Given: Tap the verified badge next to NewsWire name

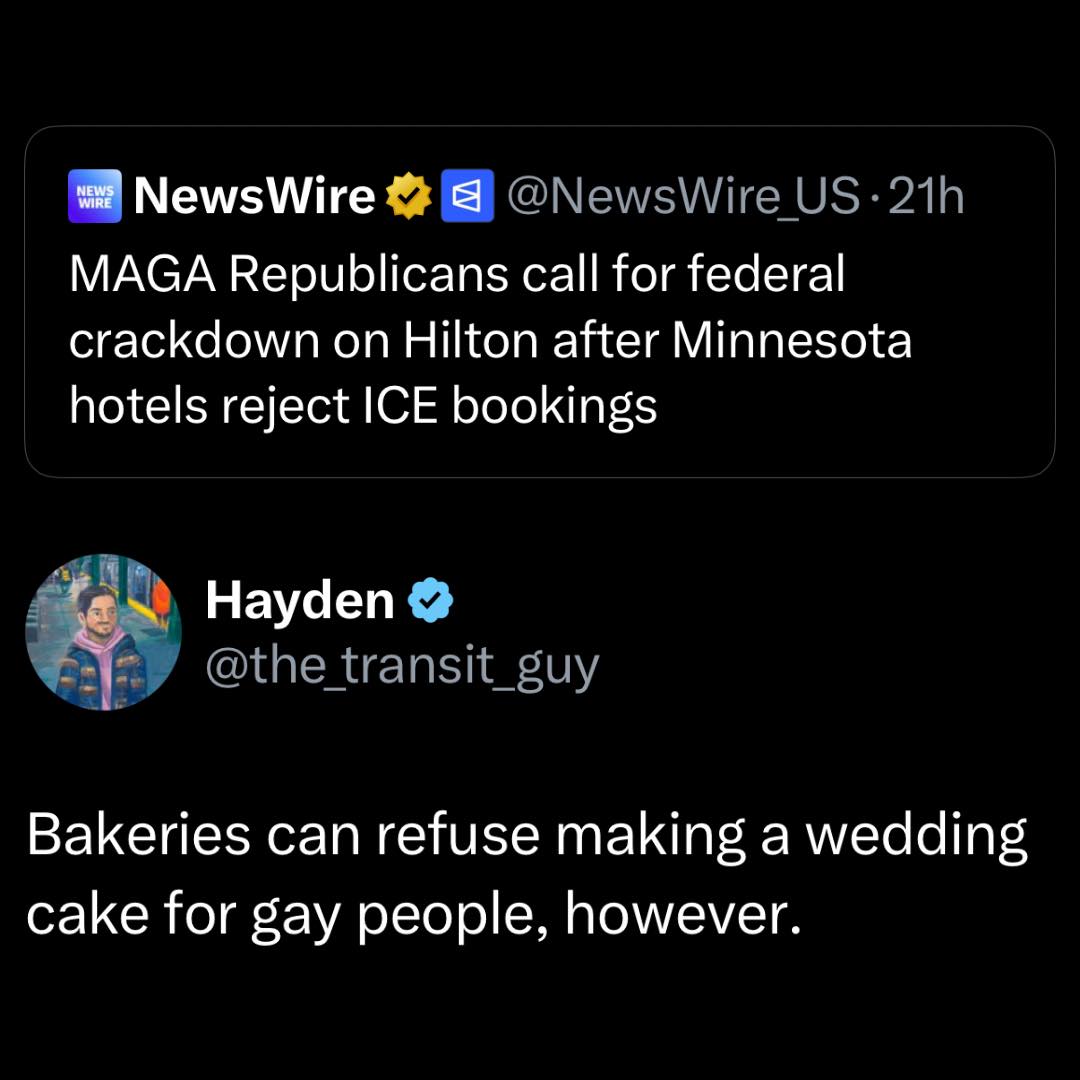Looking at the screenshot, I should point(410,195).
